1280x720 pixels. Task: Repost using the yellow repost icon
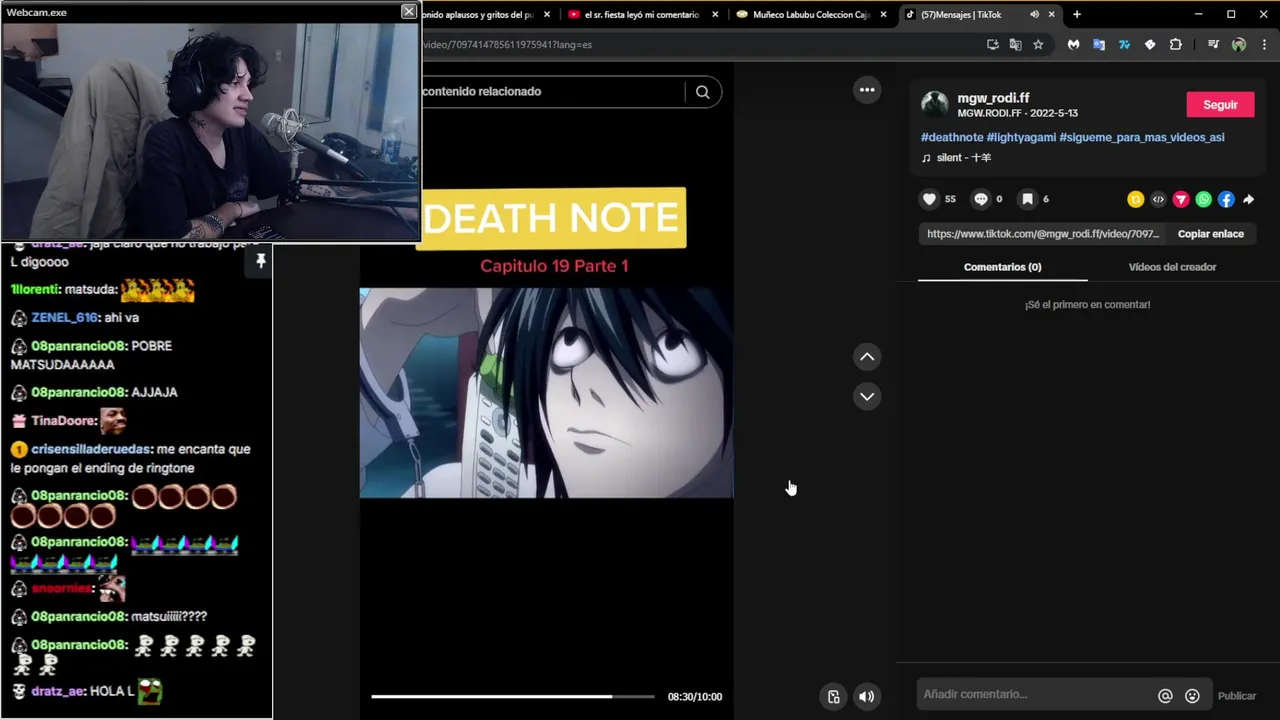[1135, 199]
